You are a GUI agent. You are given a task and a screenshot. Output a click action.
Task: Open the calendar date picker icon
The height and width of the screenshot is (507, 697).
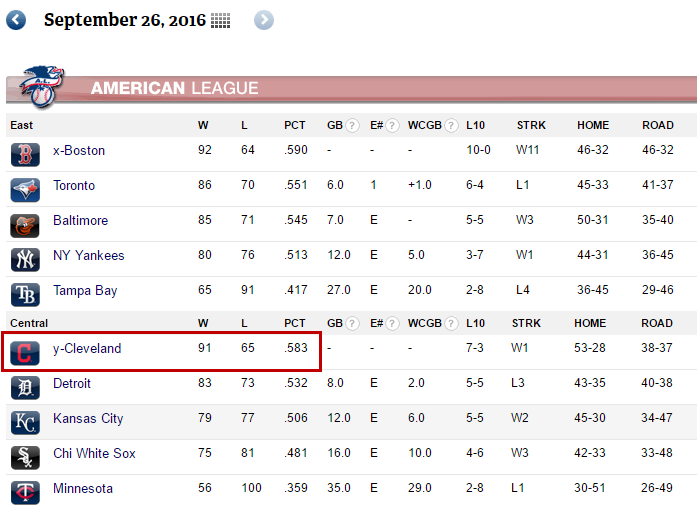[x=220, y=20]
